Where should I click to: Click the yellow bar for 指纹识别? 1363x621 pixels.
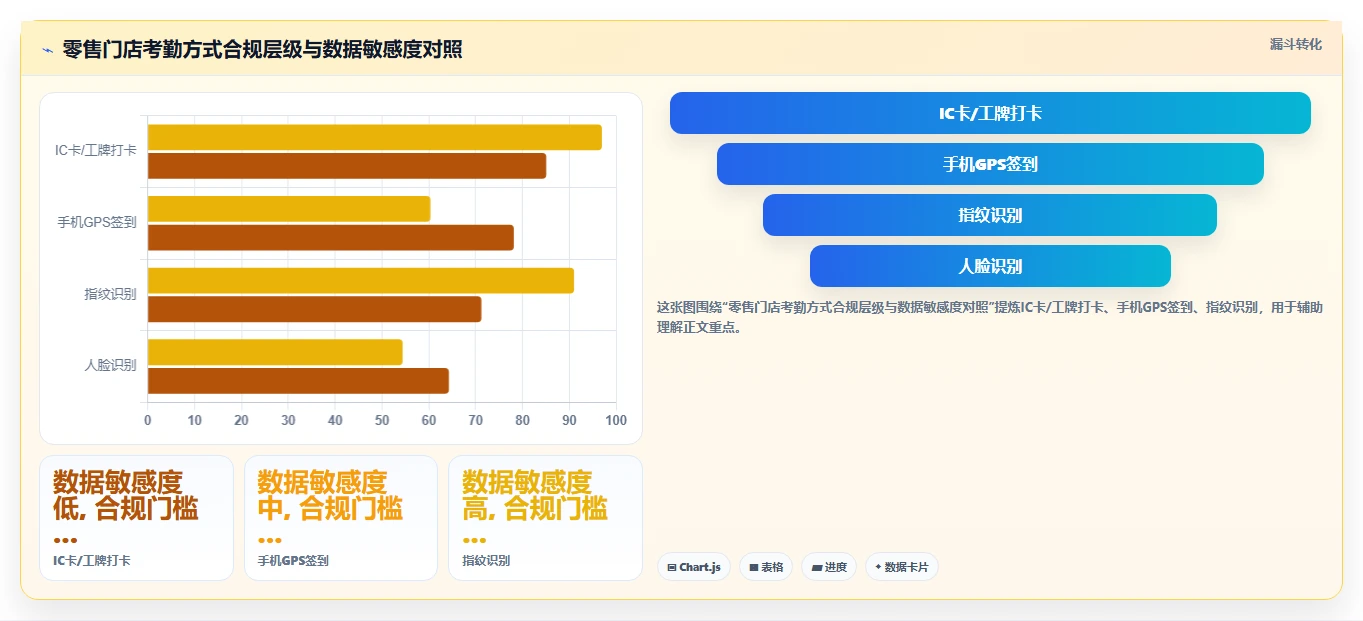point(361,281)
